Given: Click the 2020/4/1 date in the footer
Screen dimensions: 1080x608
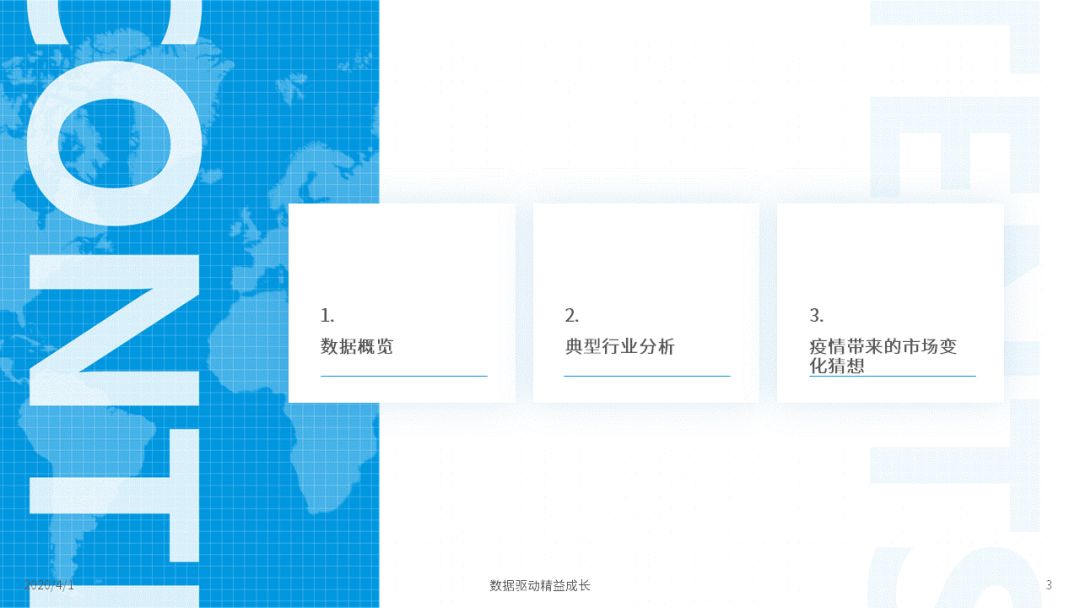Looking at the screenshot, I should pyautogui.click(x=49, y=585).
